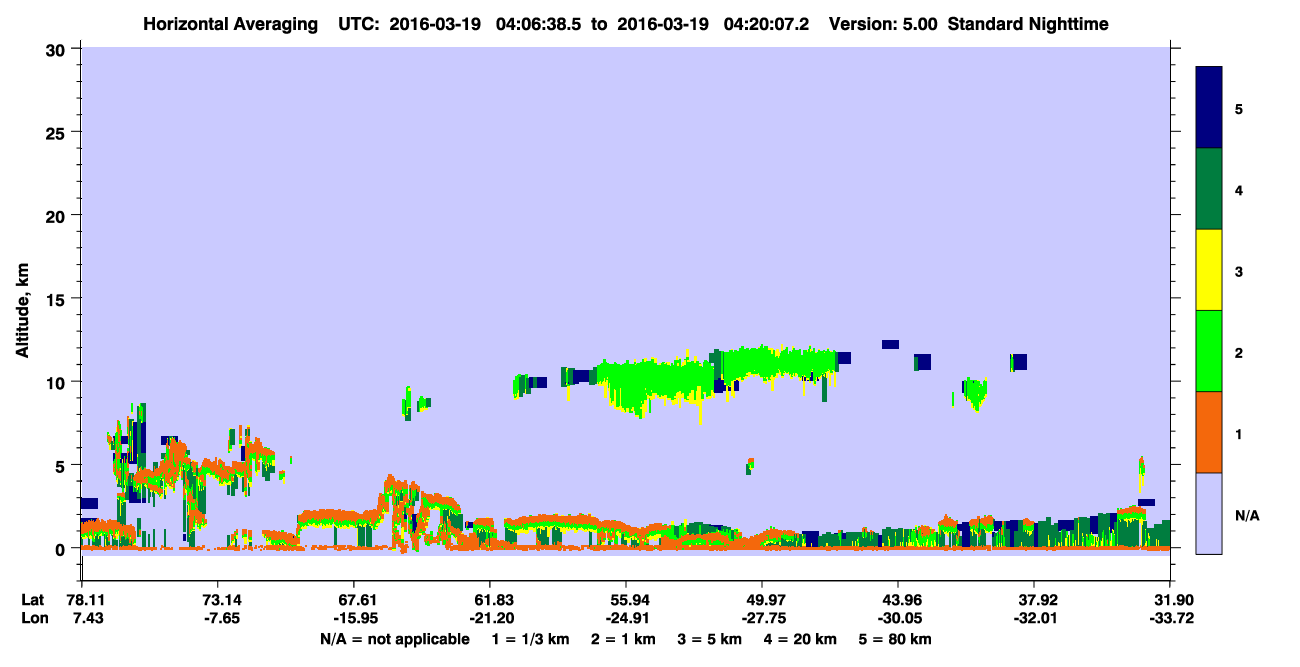Click the yellow level 3 color swatch
This screenshot has width=1300, height=667.
pyautogui.click(x=1209, y=270)
